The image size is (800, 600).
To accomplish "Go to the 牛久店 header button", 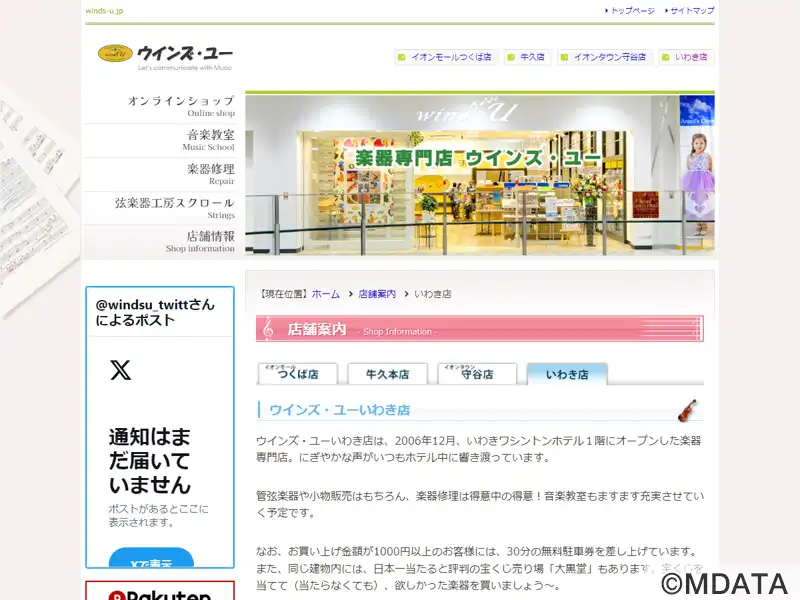I will coord(527,57).
